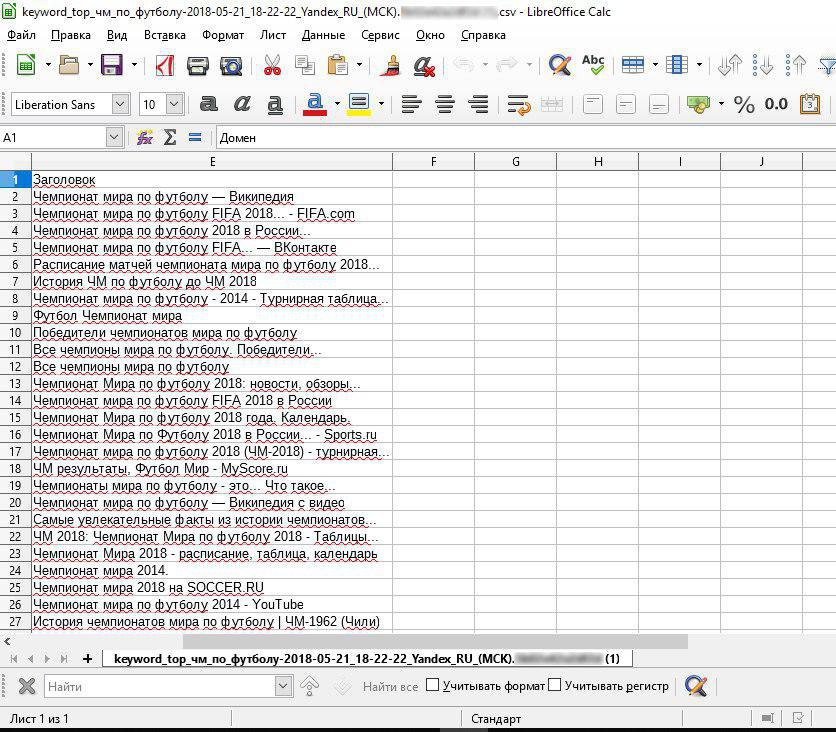The width and height of the screenshot is (836, 732).
Task: Select column E header
Action: point(212,162)
